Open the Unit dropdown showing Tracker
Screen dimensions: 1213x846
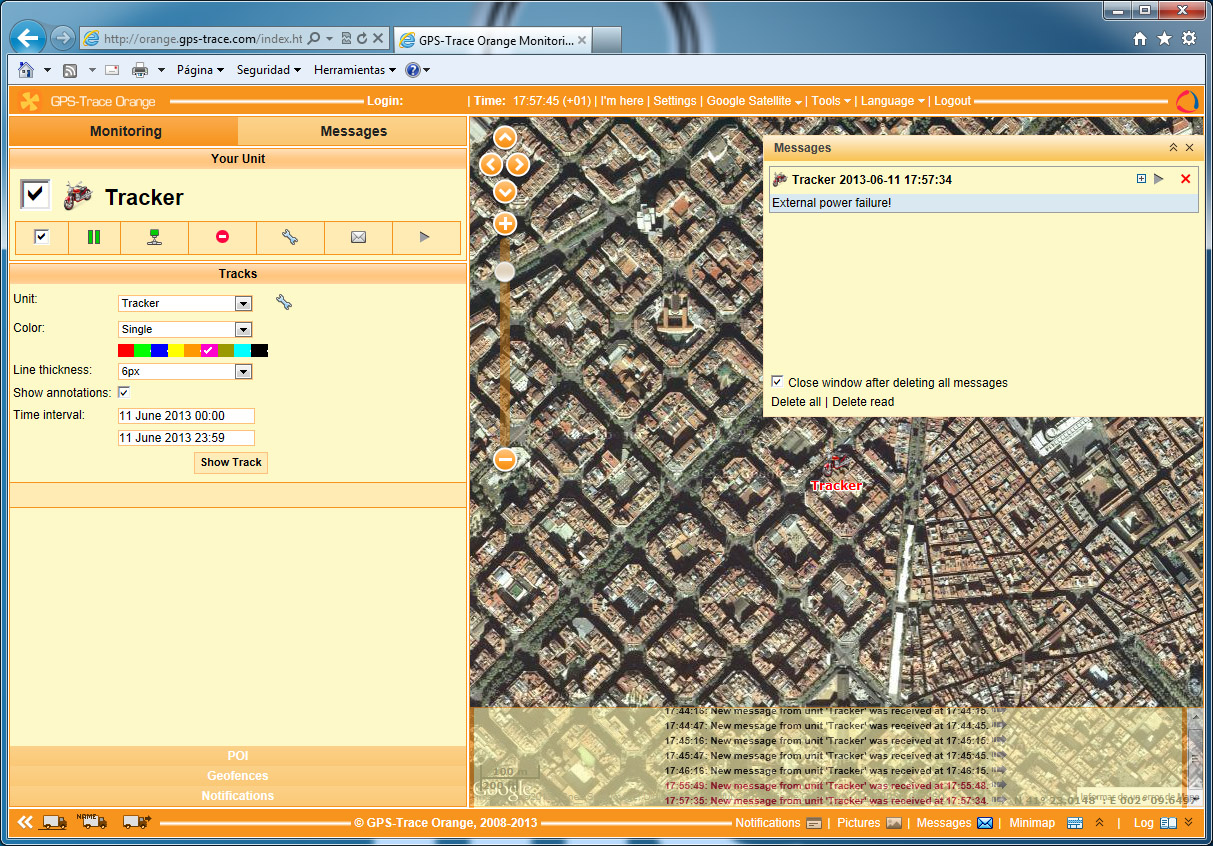(185, 303)
